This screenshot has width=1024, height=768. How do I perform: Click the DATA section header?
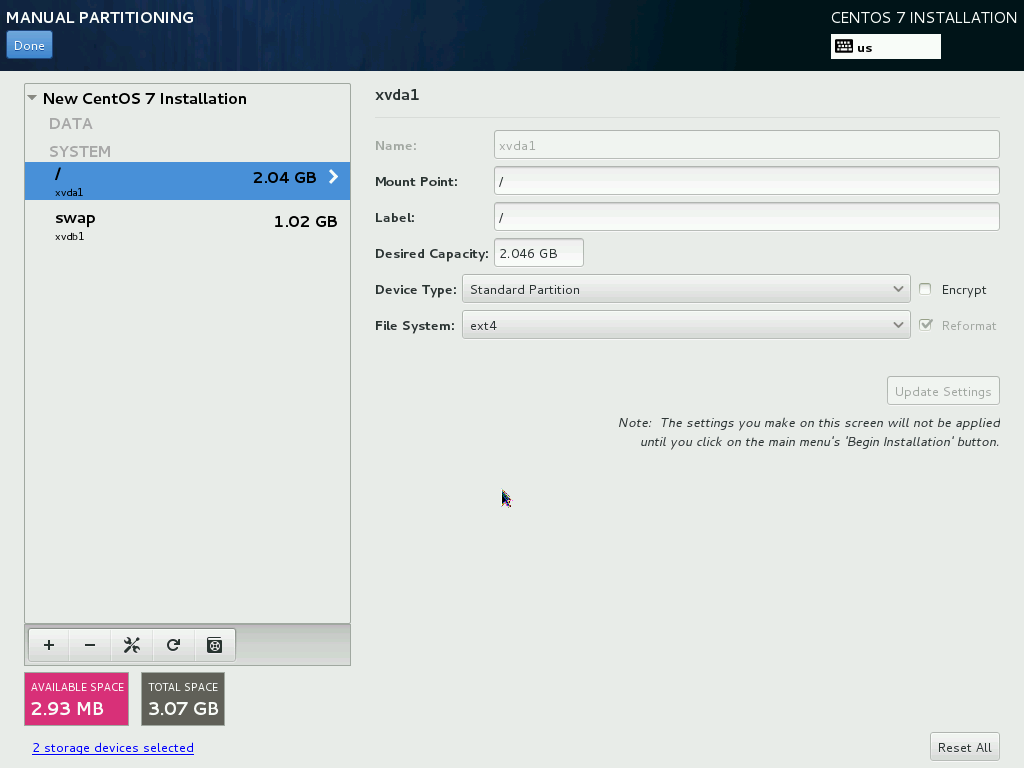pos(71,123)
